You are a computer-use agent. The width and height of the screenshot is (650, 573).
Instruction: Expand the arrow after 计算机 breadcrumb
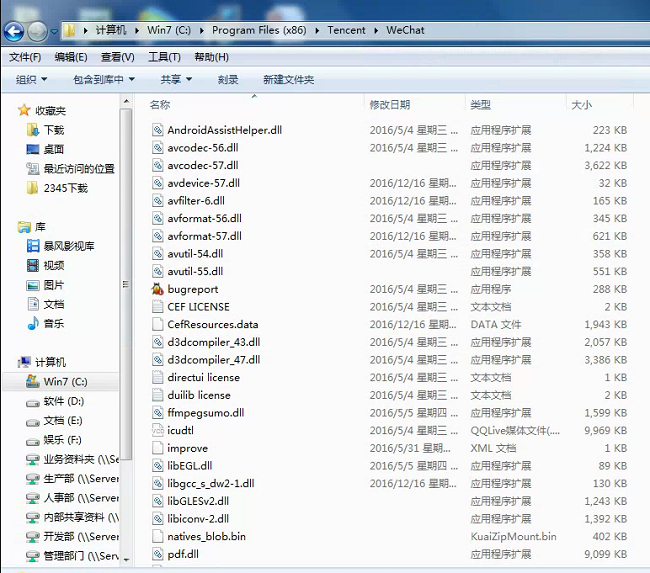point(137,31)
